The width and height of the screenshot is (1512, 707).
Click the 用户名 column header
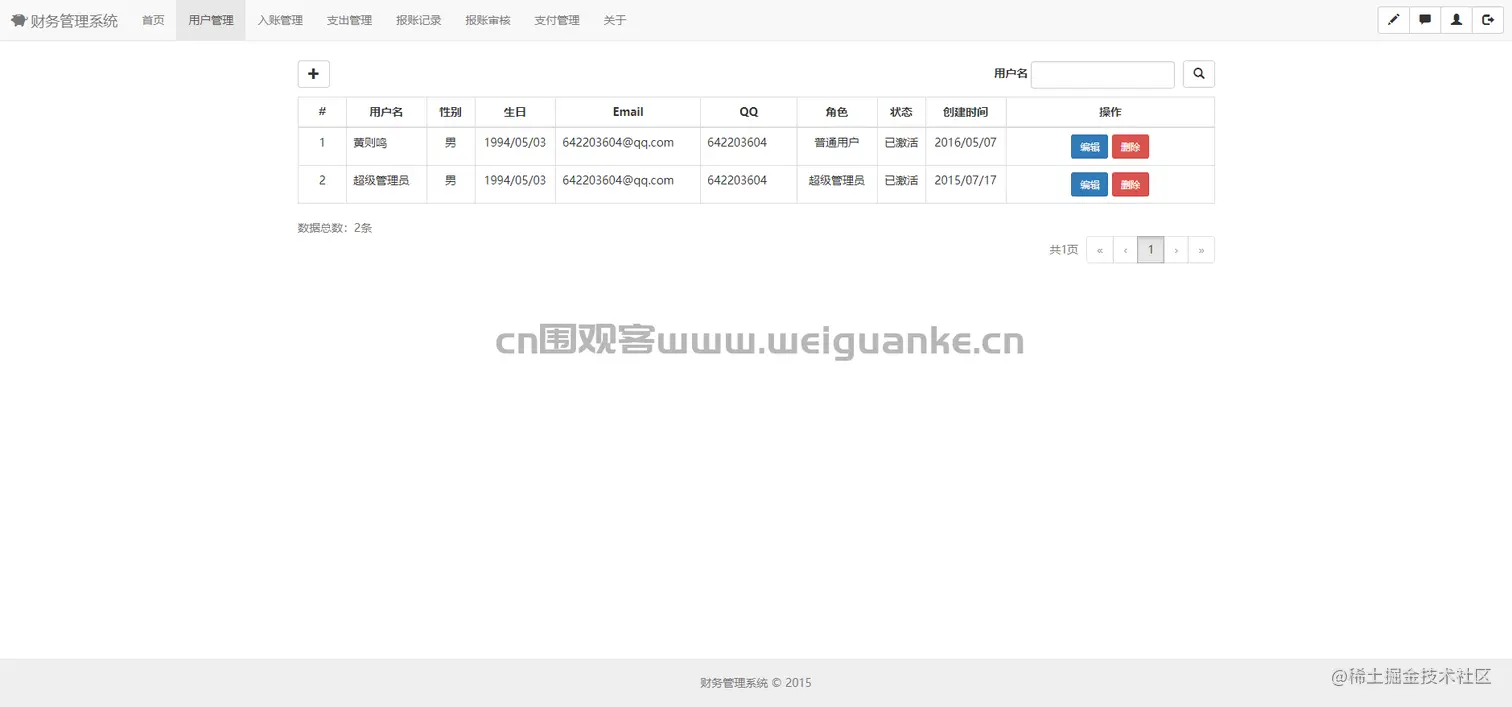coord(386,112)
